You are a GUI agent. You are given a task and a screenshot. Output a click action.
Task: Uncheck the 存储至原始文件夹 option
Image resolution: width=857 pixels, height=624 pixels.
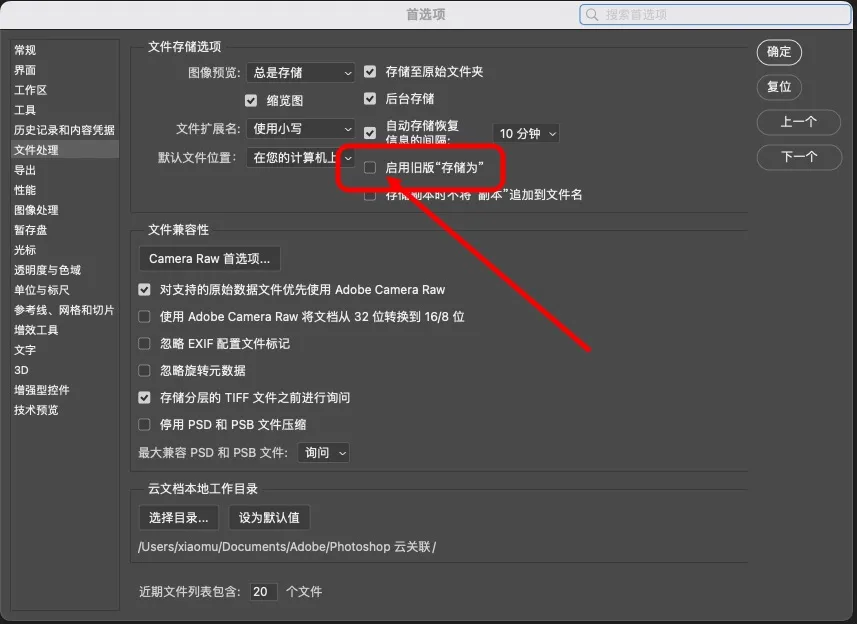pyautogui.click(x=370, y=71)
